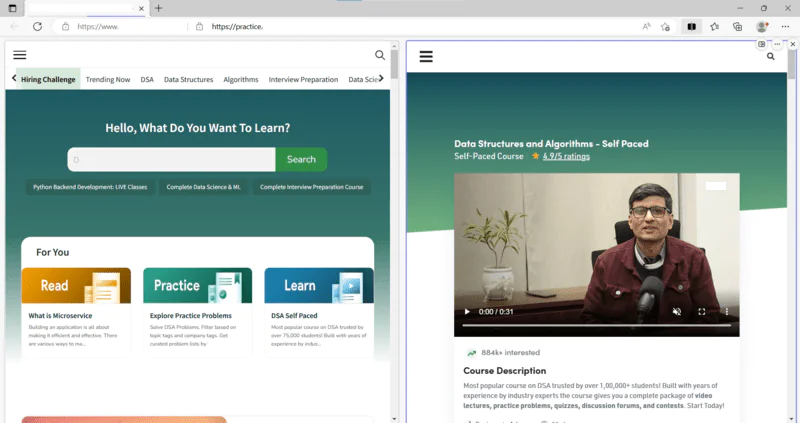The height and width of the screenshot is (423, 800).
Task: Open Explore Practice Problems
Action: (191, 316)
